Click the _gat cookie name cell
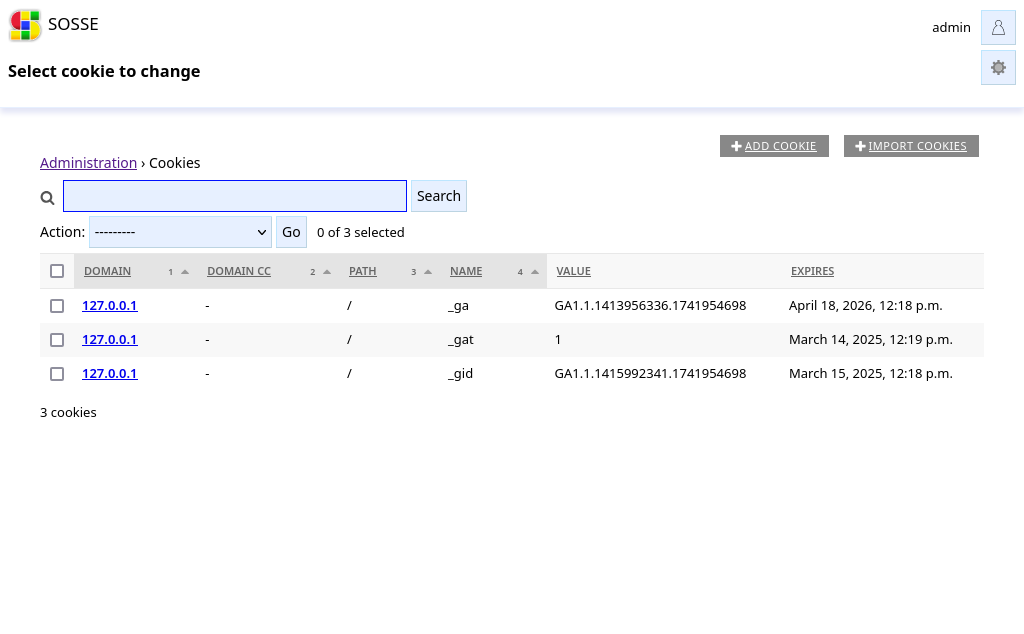 [x=461, y=340]
